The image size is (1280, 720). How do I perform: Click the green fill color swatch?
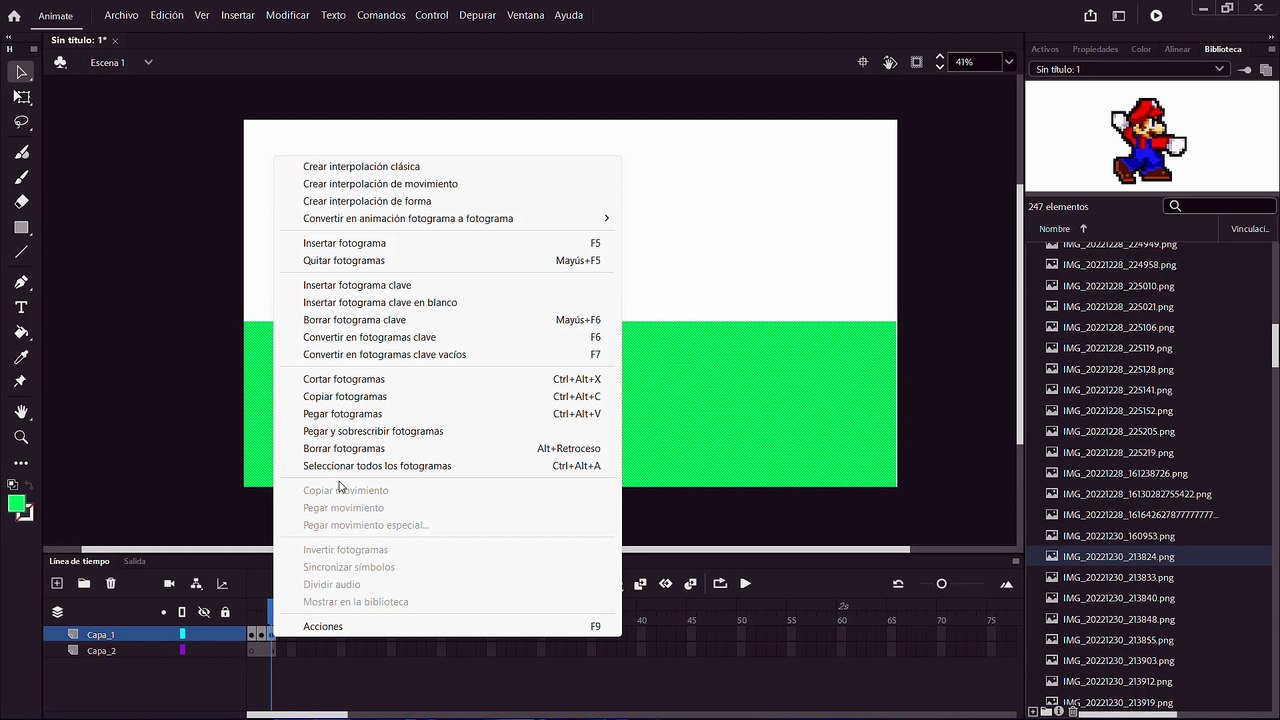point(17,504)
